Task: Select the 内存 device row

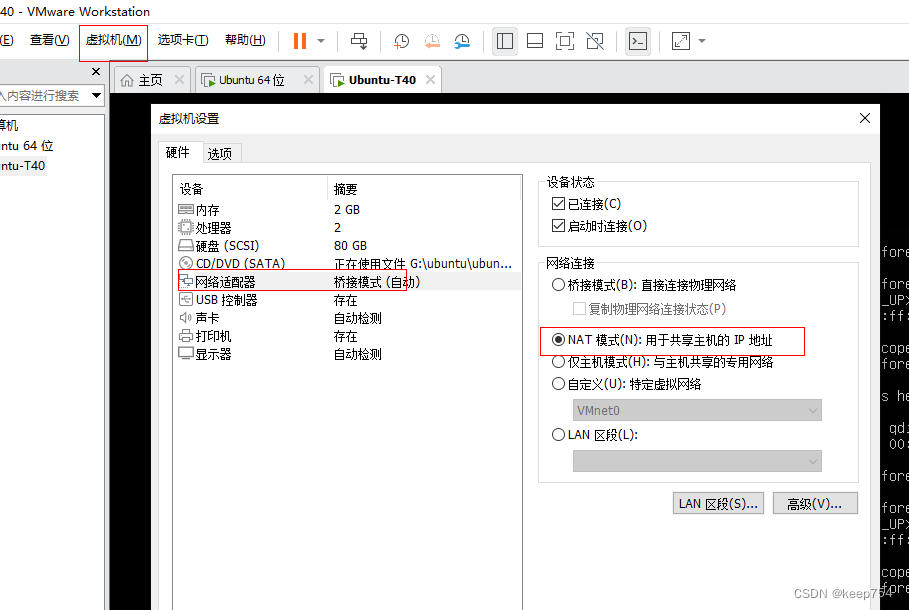Action: [348, 209]
